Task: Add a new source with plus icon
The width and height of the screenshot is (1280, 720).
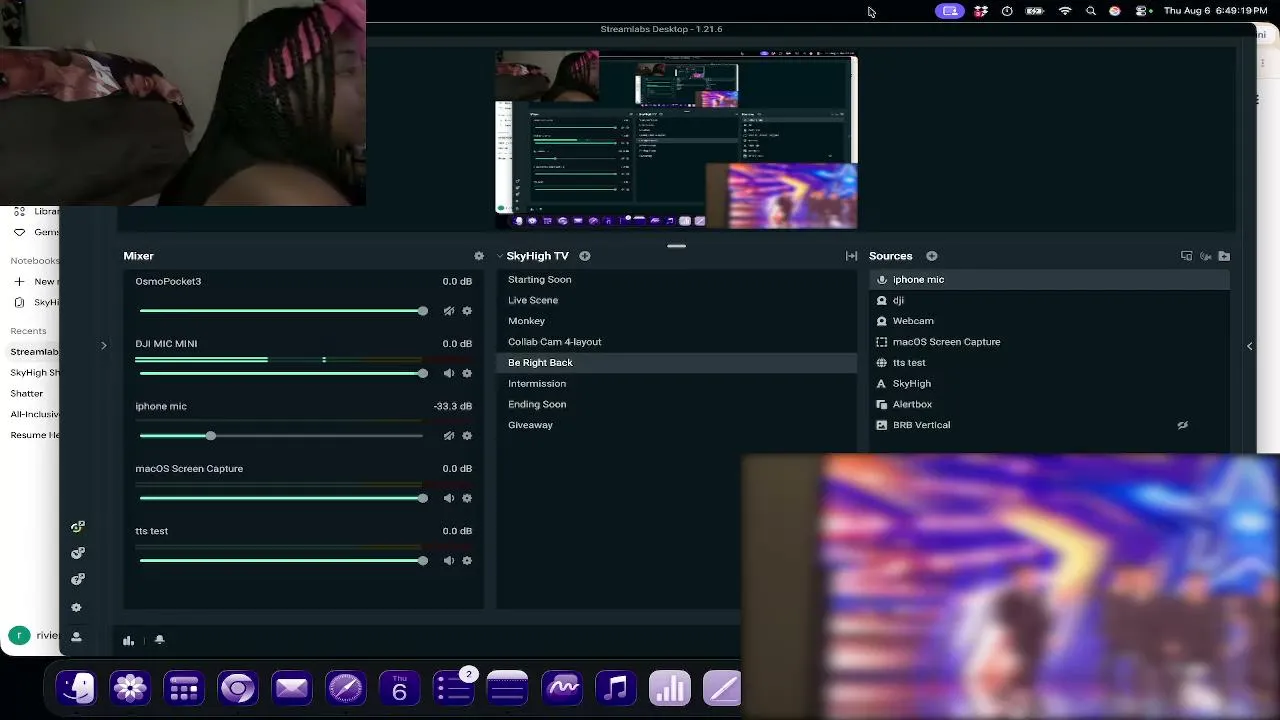Action: click(x=932, y=256)
